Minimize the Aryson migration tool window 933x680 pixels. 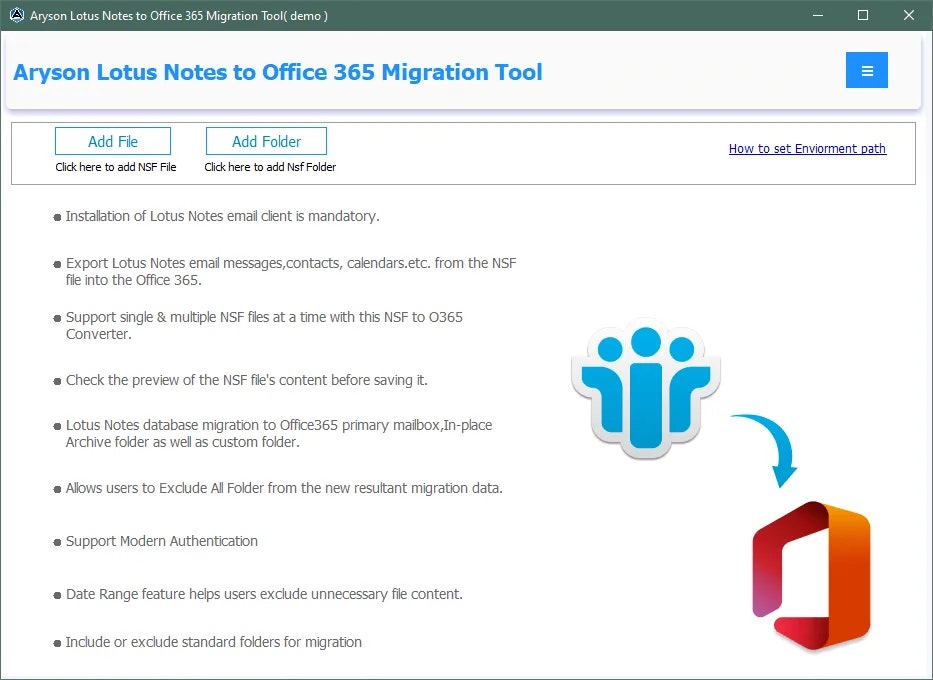point(818,15)
